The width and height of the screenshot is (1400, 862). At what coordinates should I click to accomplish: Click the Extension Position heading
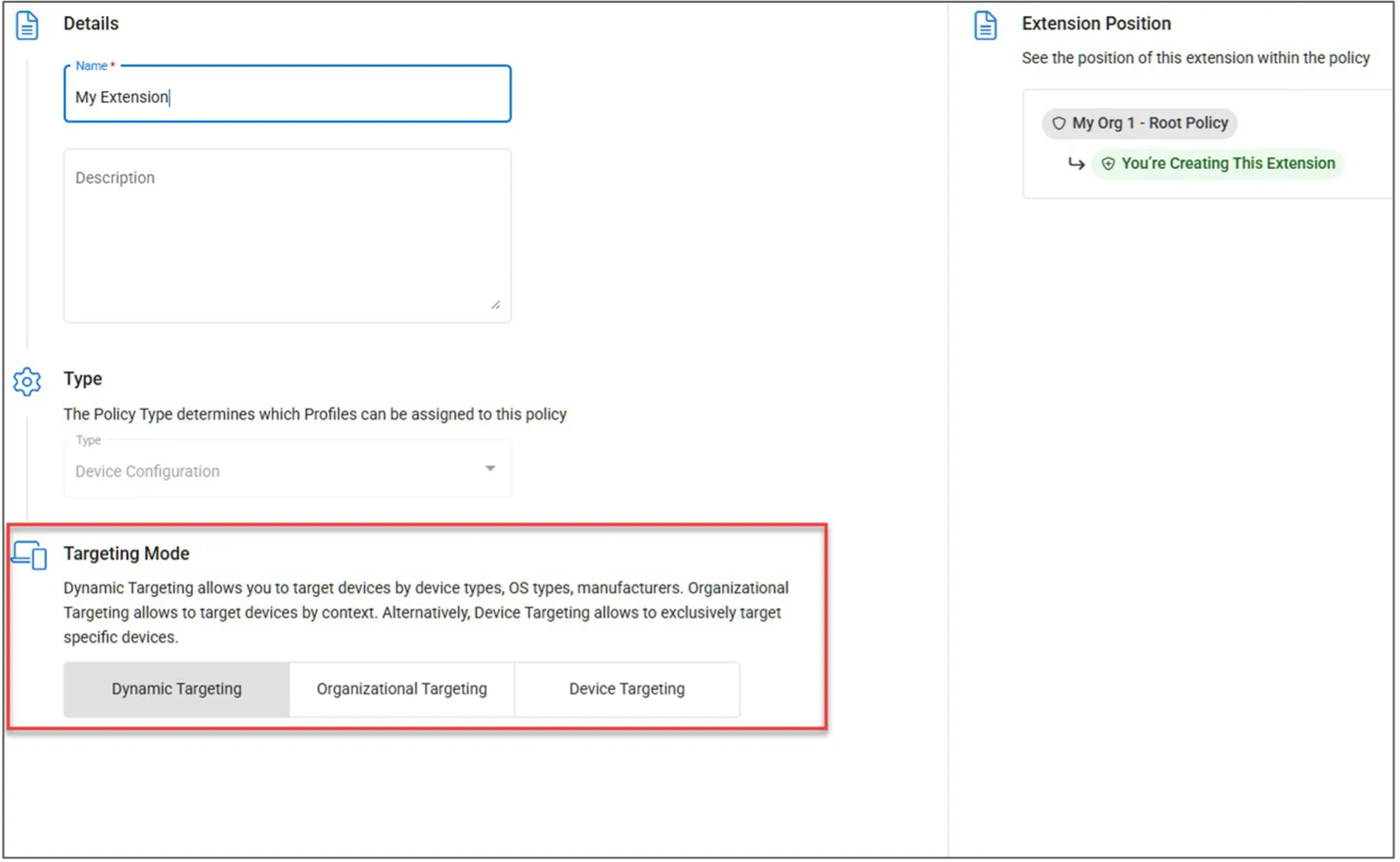pyautogui.click(x=1095, y=23)
